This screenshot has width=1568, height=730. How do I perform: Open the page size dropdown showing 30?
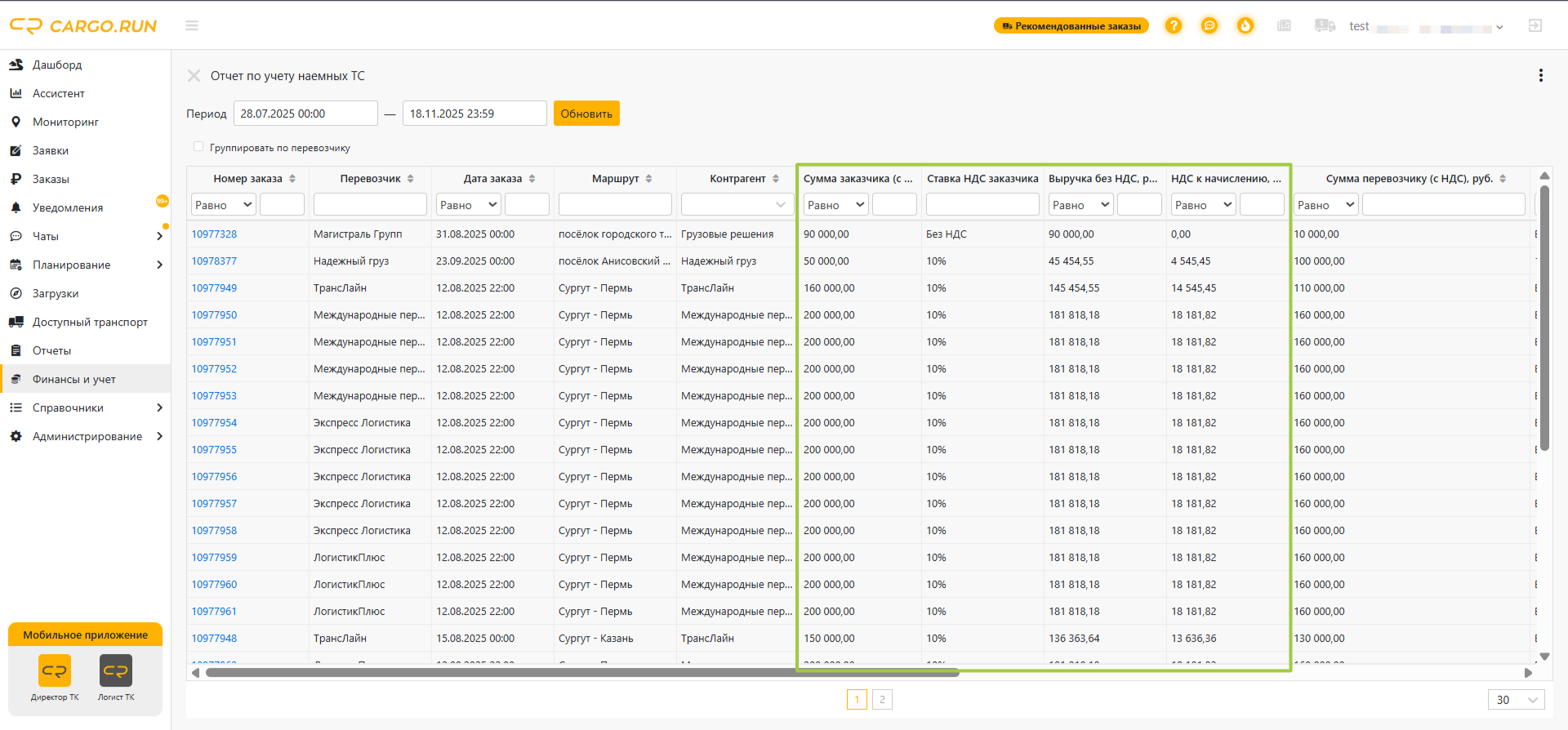tap(1517, 699)
